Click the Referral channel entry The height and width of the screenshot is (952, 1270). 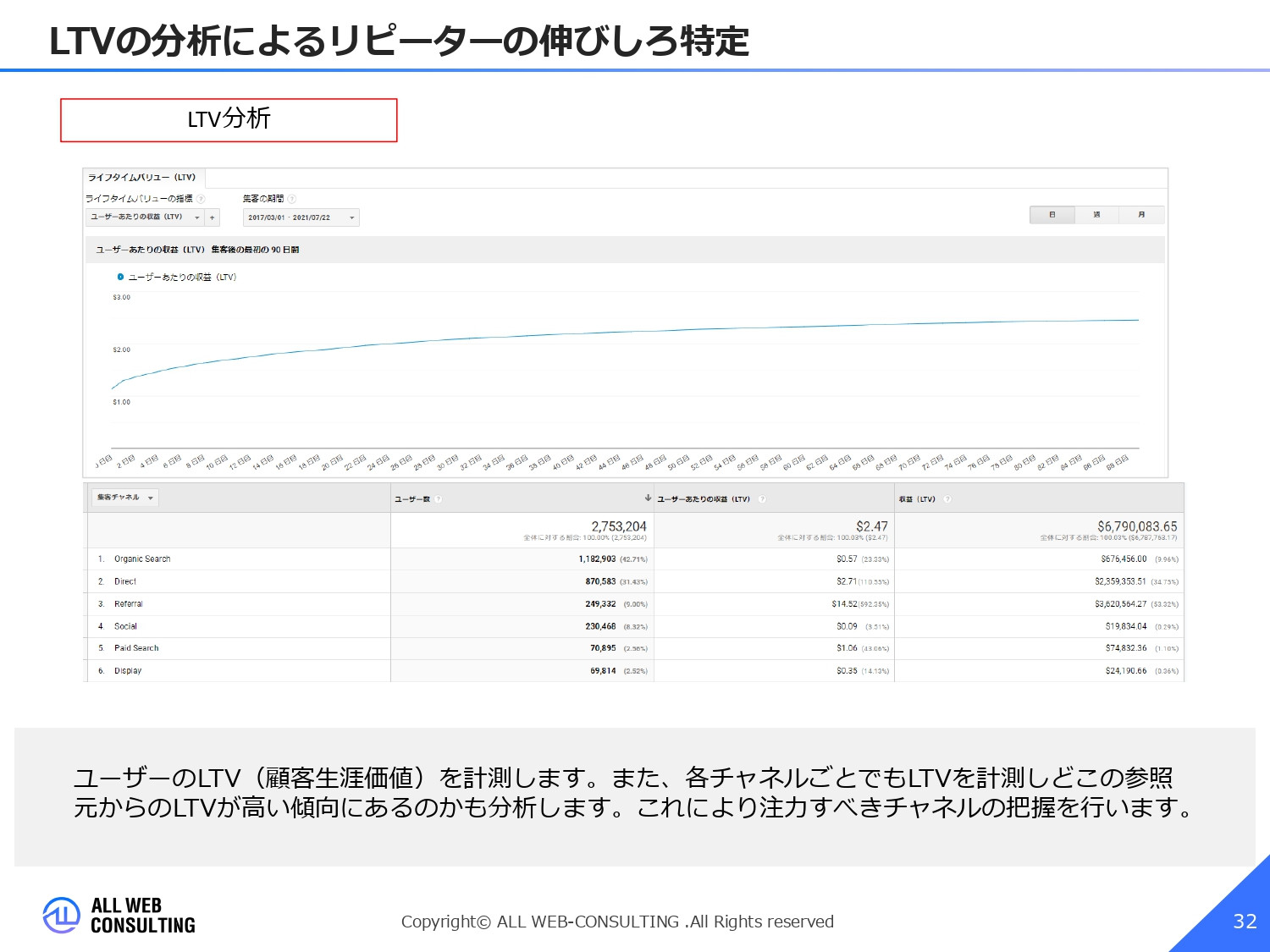point(129,603)
